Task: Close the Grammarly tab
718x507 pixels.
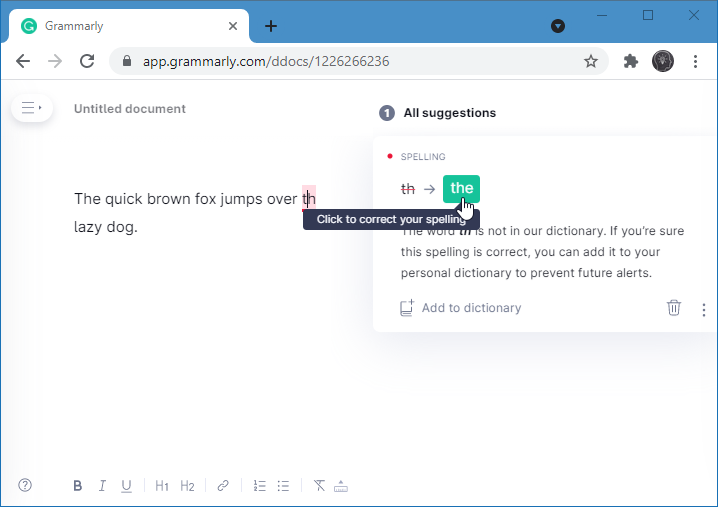Action: click(x=233, y=26)
